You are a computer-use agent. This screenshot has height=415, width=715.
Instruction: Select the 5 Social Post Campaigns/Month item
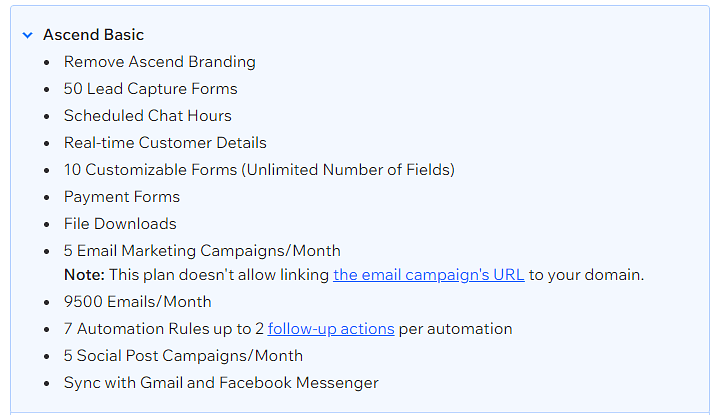(183, 356)
